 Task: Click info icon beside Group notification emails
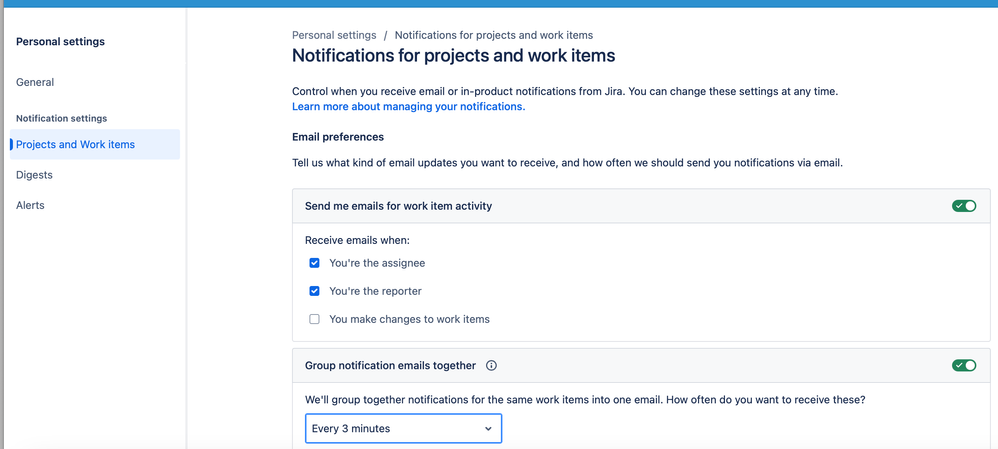[491, 366]
